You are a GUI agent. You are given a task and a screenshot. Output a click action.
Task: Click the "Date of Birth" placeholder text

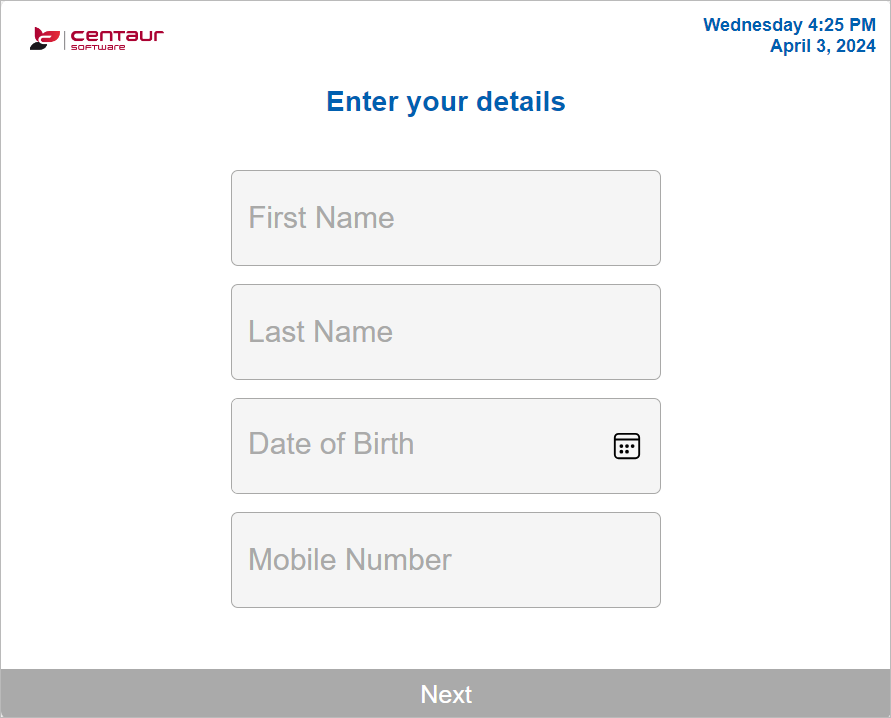click(331, 444)
